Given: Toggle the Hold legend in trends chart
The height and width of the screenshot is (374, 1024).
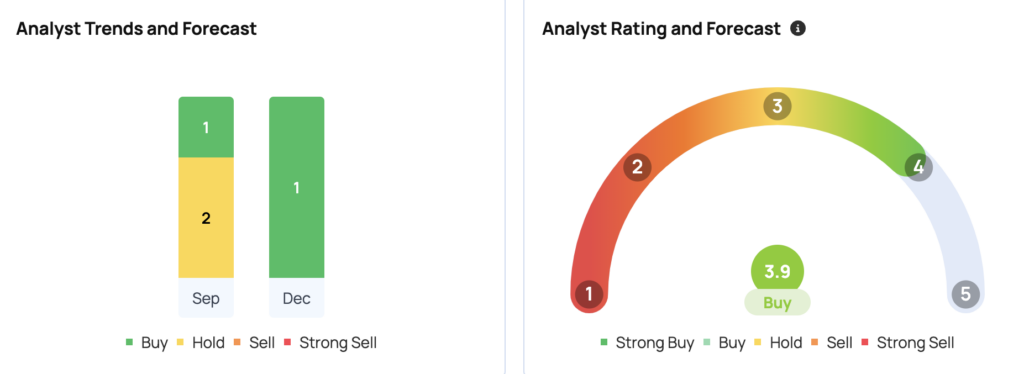Looking at the screenshot, I should [x=201, y=343].
